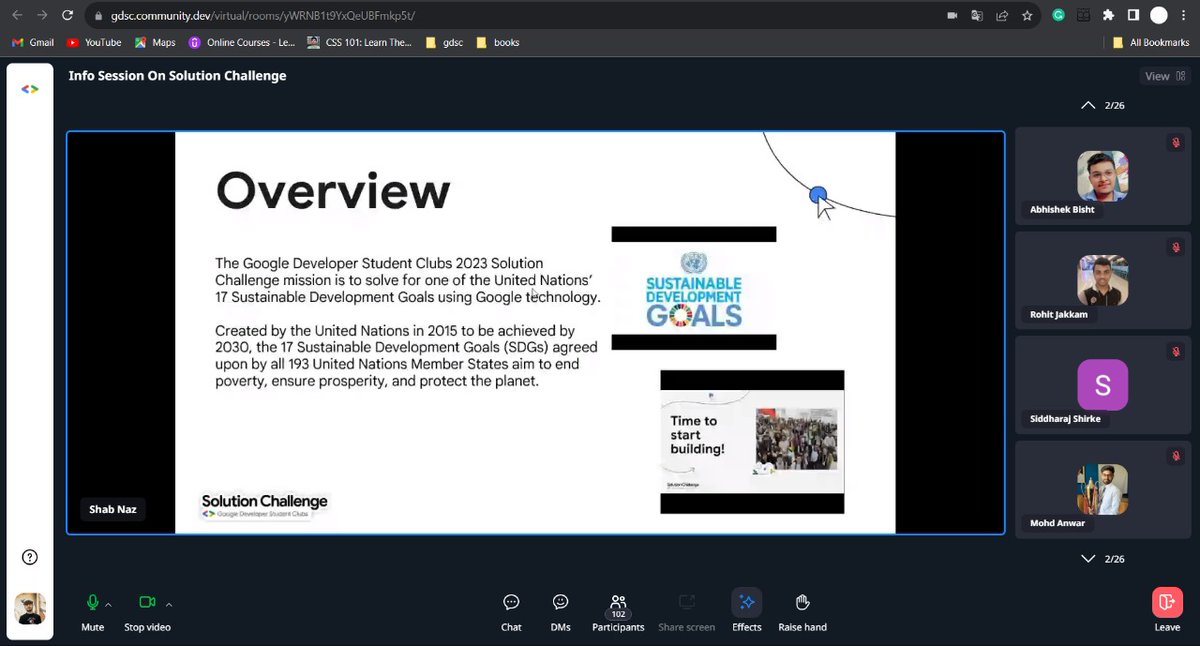Click the site lock icon in address bar
Image resolution: width=1200 pixels, height=646 pixels.
pyautogui.click(x=99, y=16)
